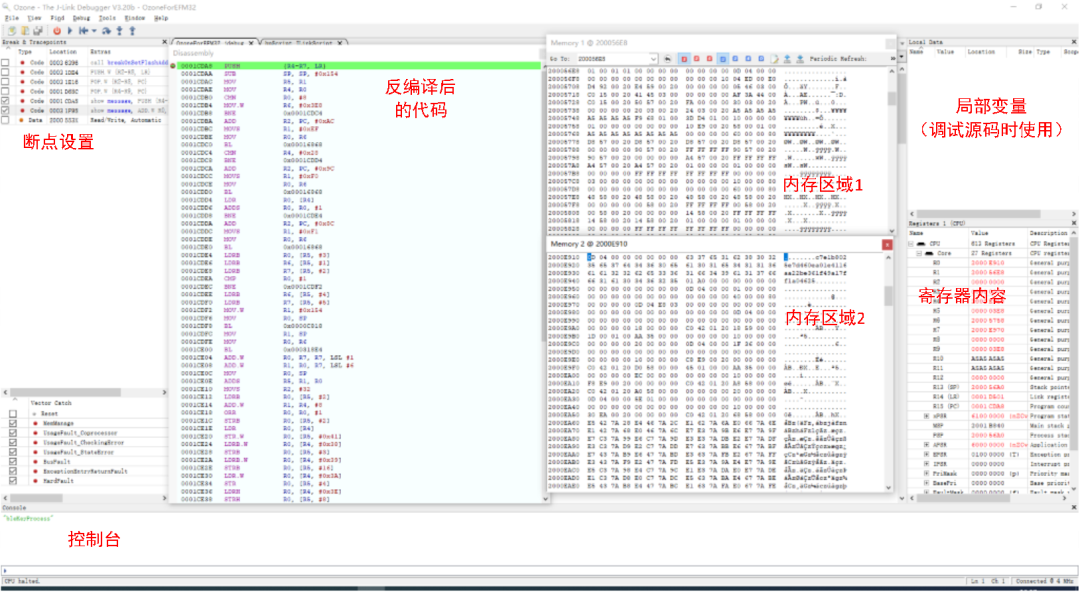Expand the APSR register row
The width and height of the screenshot is (1080, 592).
point(927,445)
